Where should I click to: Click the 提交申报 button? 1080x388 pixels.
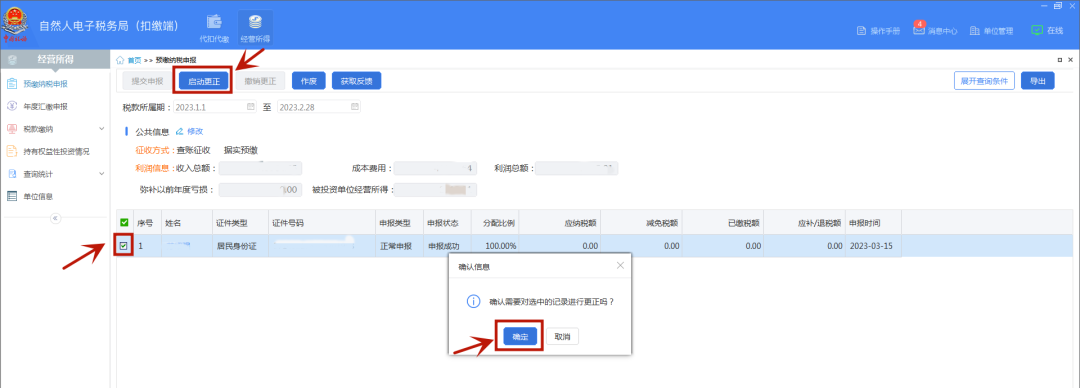point(147,81)
